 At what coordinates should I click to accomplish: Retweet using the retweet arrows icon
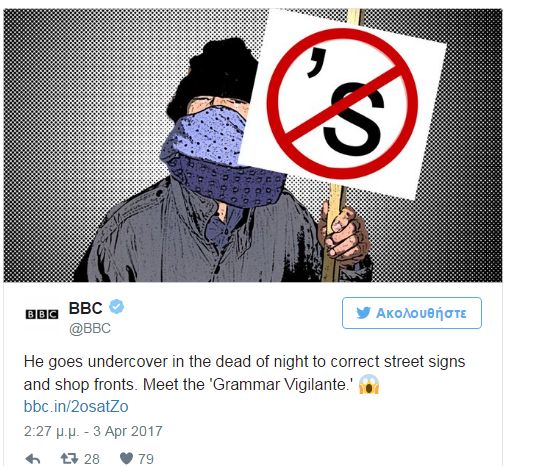tap(69, 458)
